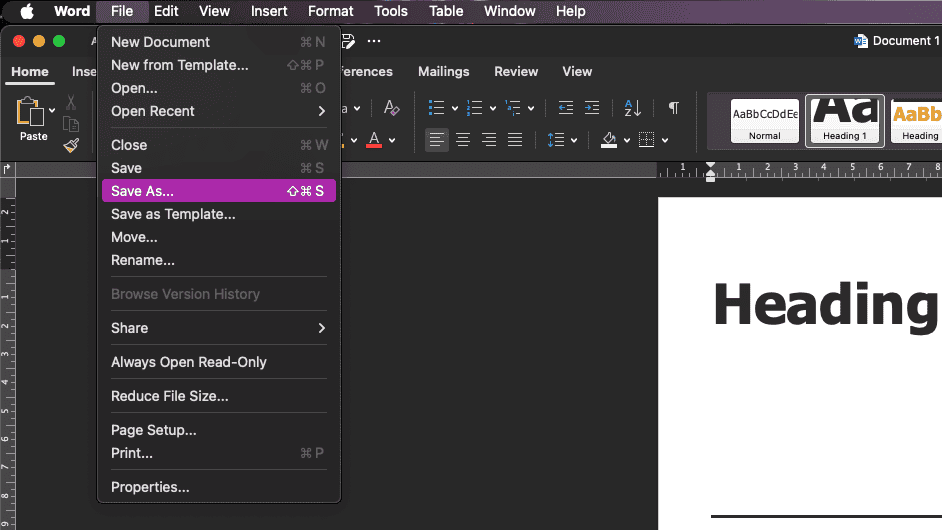This screenshot has height=530, width=942.
Task: Click the Format Painter brush icon
Action: click(71, 145)
